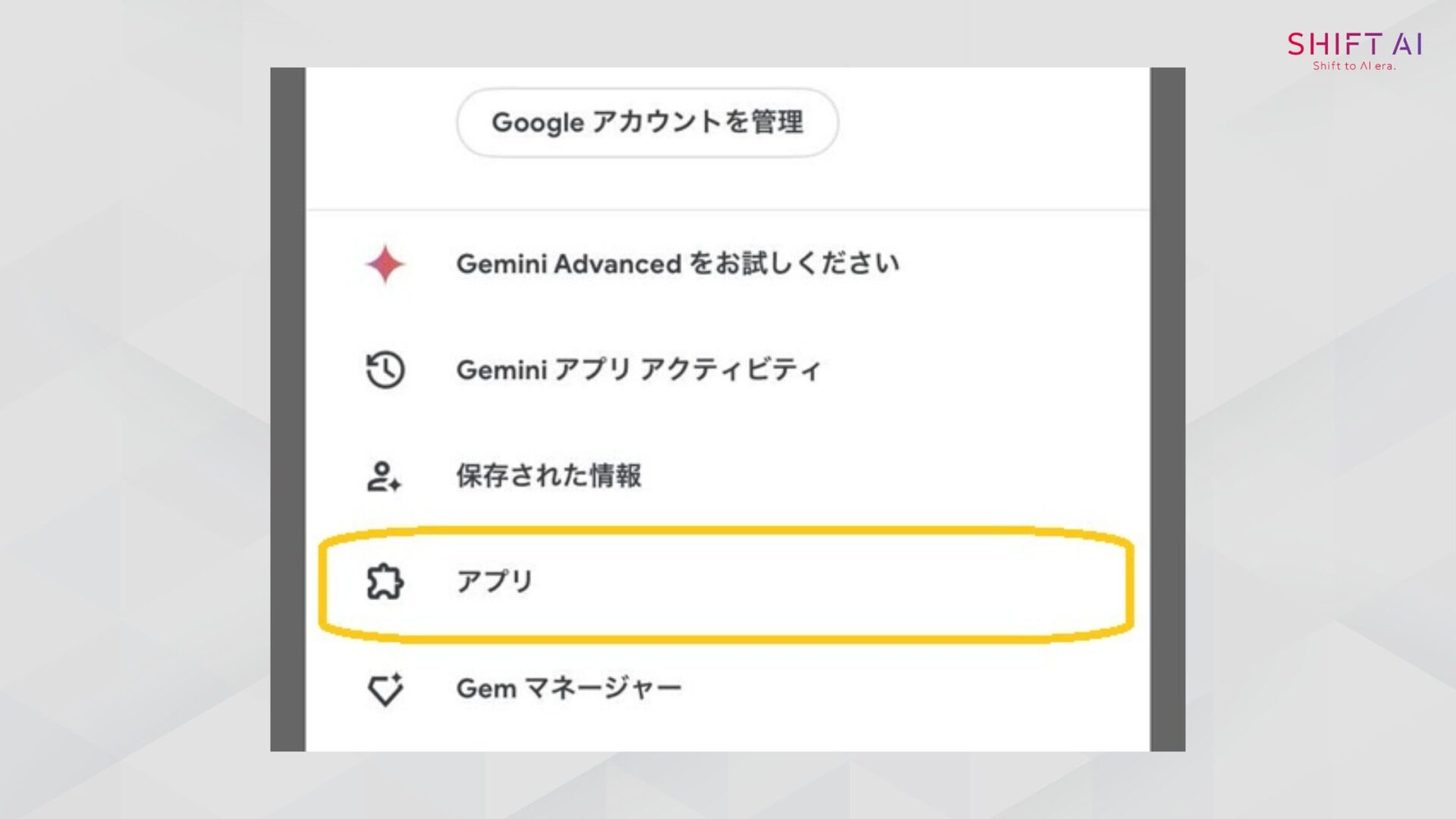The width and height of the screenshot is (1456, 819).
Task: Click the Google アカウントを管理 button
Action: 647,122
